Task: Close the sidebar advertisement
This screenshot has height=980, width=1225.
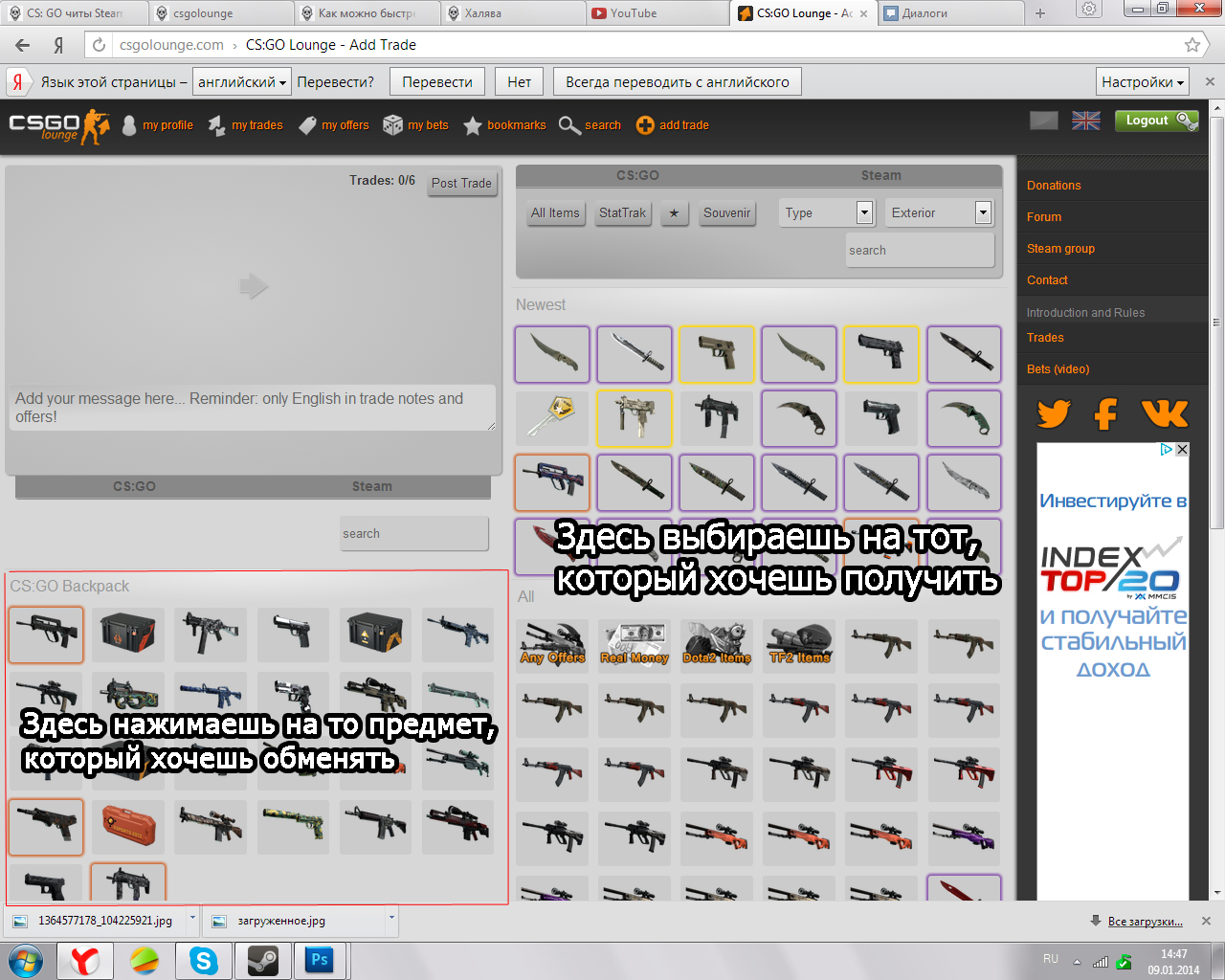Action: [1183, 450]
